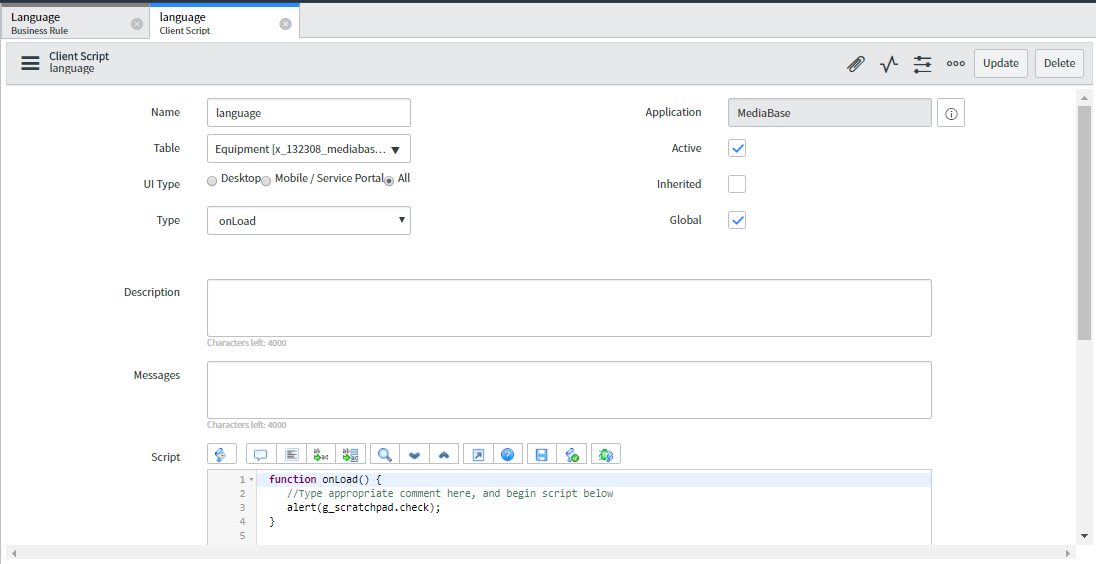Image resolution: width=1096 pixels, height=564 pixels.
Task: Uncheck the Active checkbox
Action: 737,148
